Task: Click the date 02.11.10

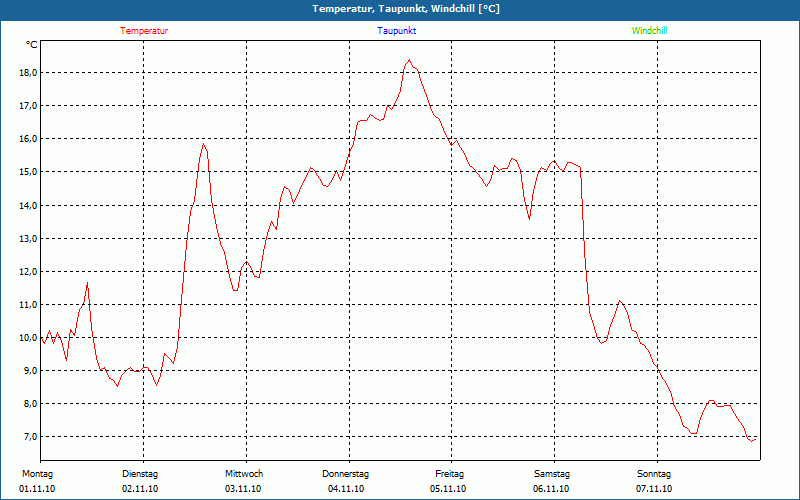Action: (140, 489)
